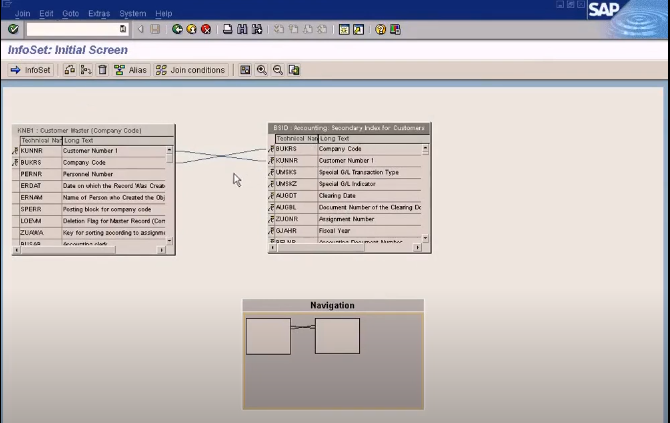The width and height of the screenshot is (670, 423).
Task: Open the Edit menu
Action: click(46, 14)
